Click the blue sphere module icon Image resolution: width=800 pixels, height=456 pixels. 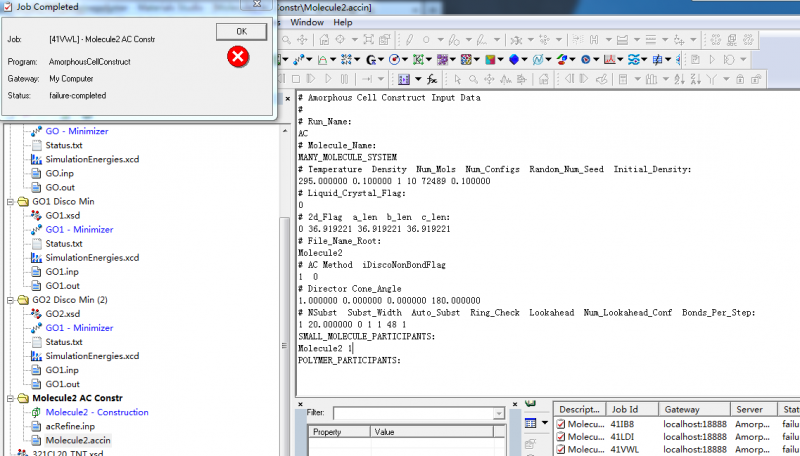click(x=514, y=59)
